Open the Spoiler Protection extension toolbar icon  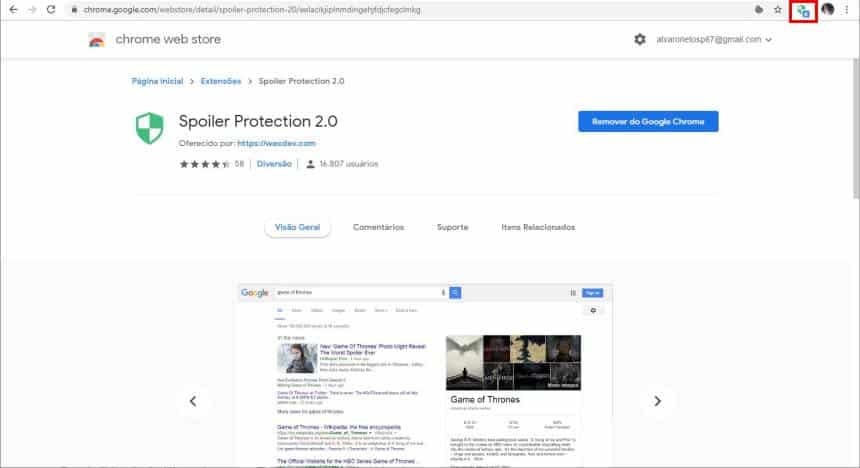(x=804, y=10)
